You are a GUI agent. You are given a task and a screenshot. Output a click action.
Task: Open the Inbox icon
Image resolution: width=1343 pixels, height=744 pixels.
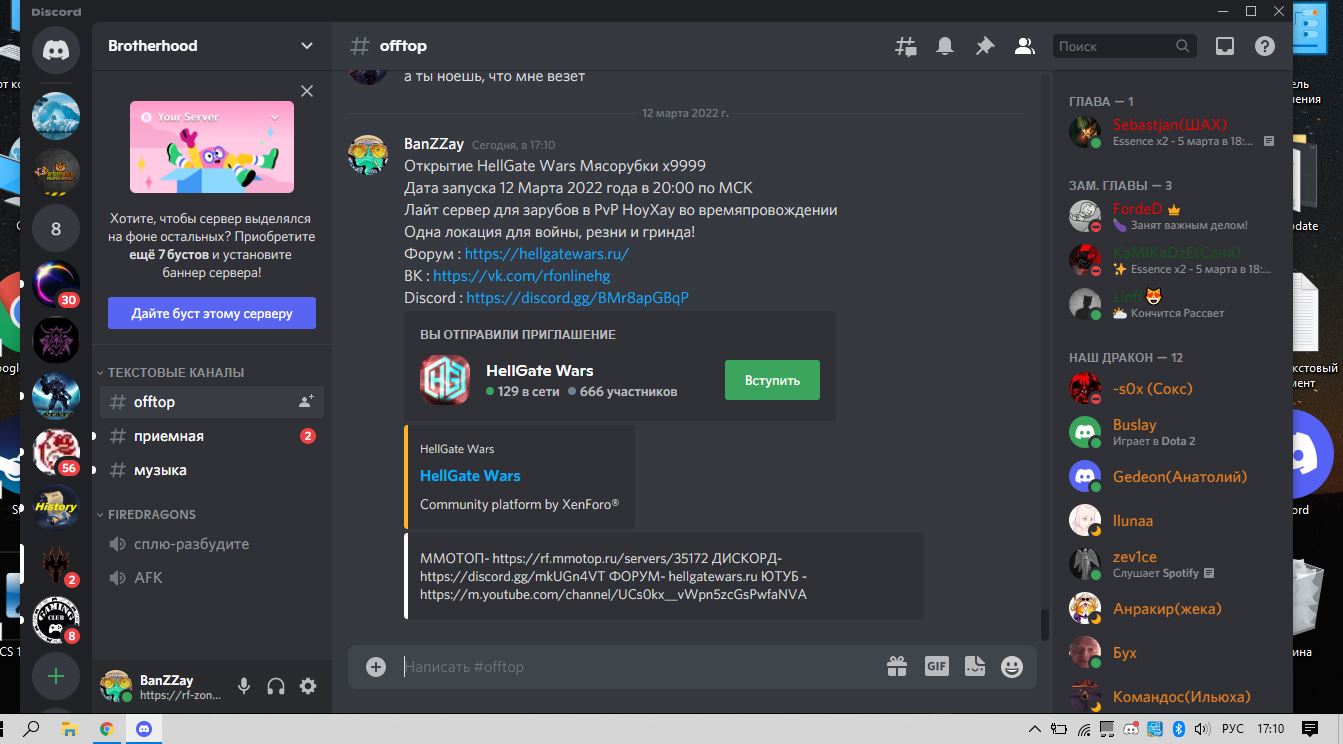[1224, 46]
